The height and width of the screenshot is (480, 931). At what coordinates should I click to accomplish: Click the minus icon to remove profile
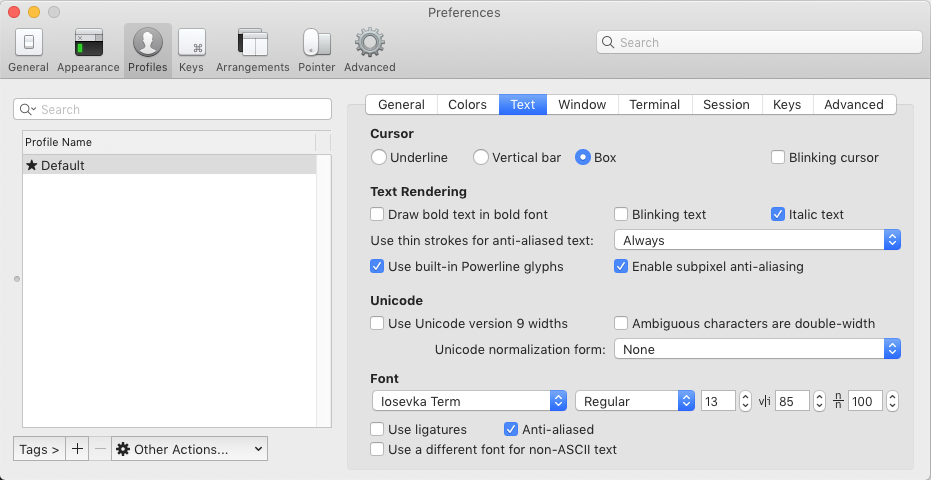100,449
